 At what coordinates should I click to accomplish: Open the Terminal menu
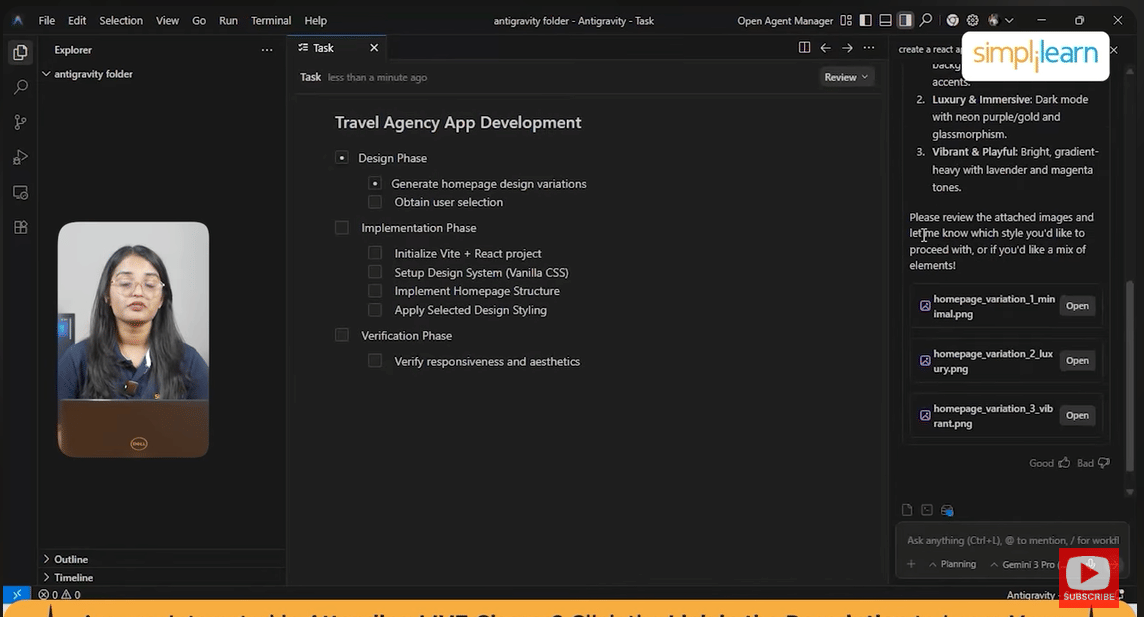coord(271,20)
